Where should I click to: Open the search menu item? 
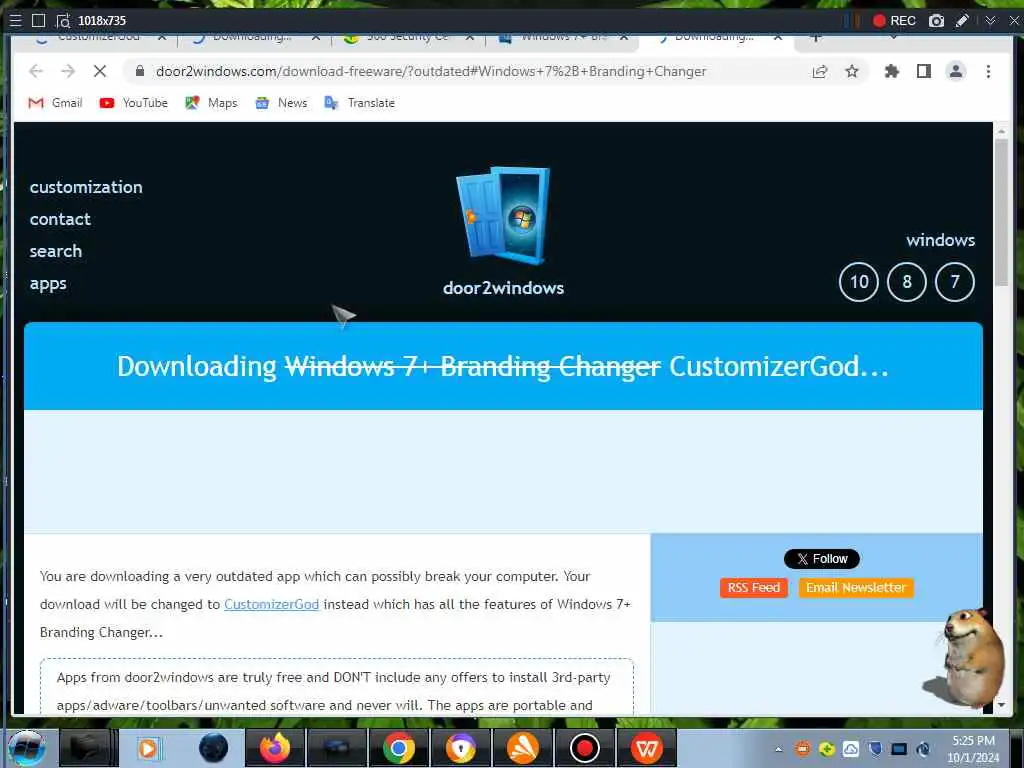(56, 251)
